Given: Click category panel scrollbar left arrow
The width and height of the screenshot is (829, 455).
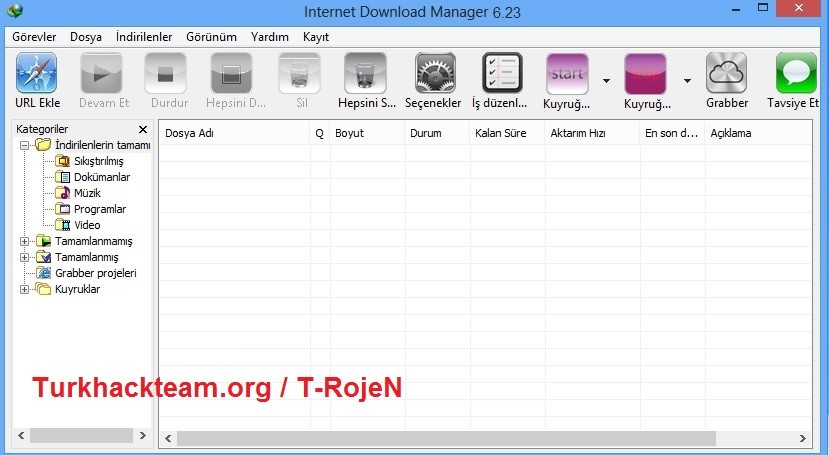Looking at the screenshot, I should [x=21, y=435].
